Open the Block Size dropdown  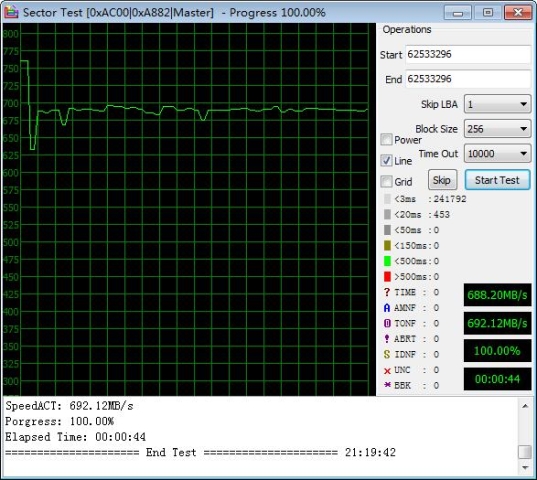(497, 129)
